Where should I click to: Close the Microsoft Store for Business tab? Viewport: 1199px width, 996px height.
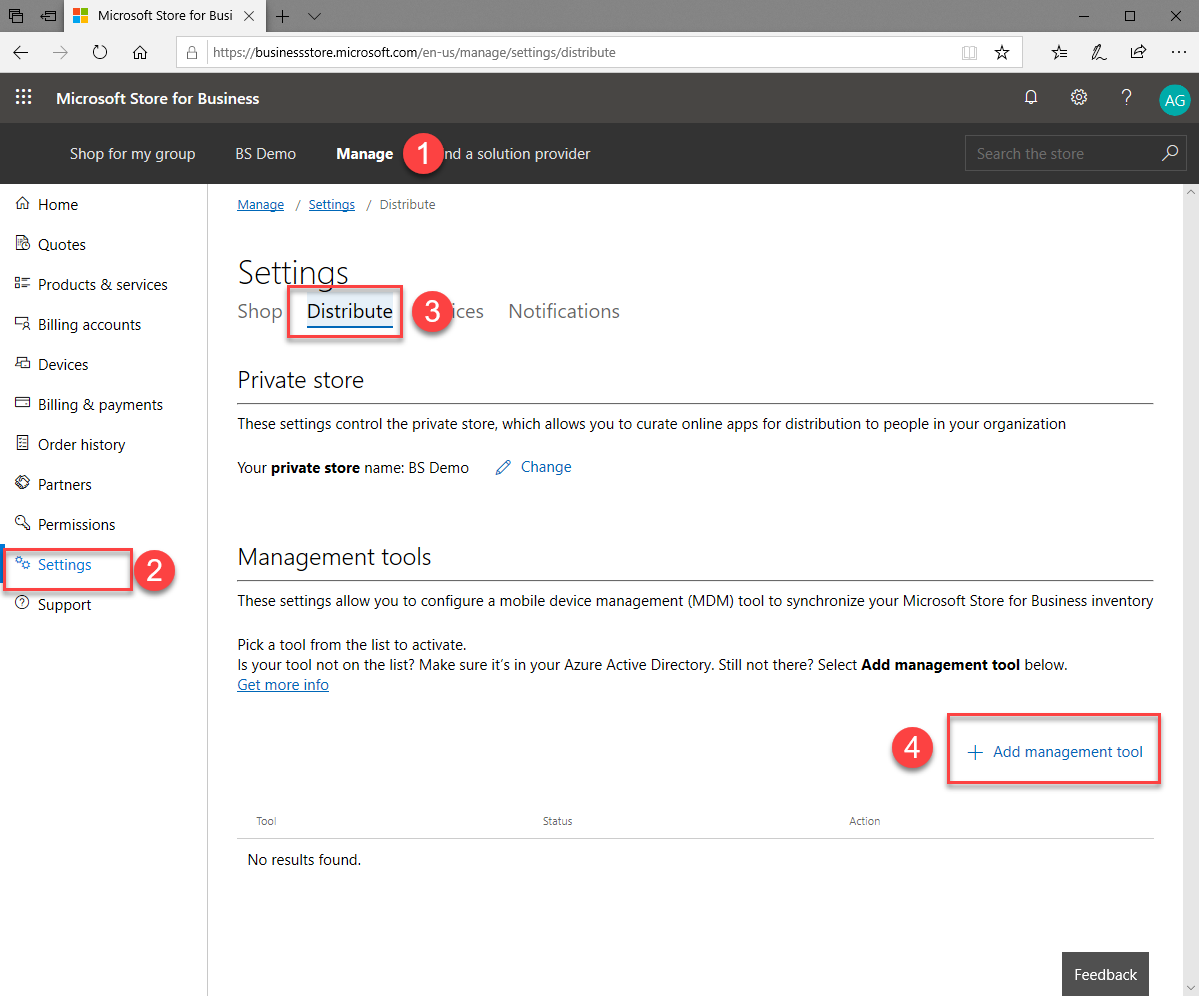(249, 16)
